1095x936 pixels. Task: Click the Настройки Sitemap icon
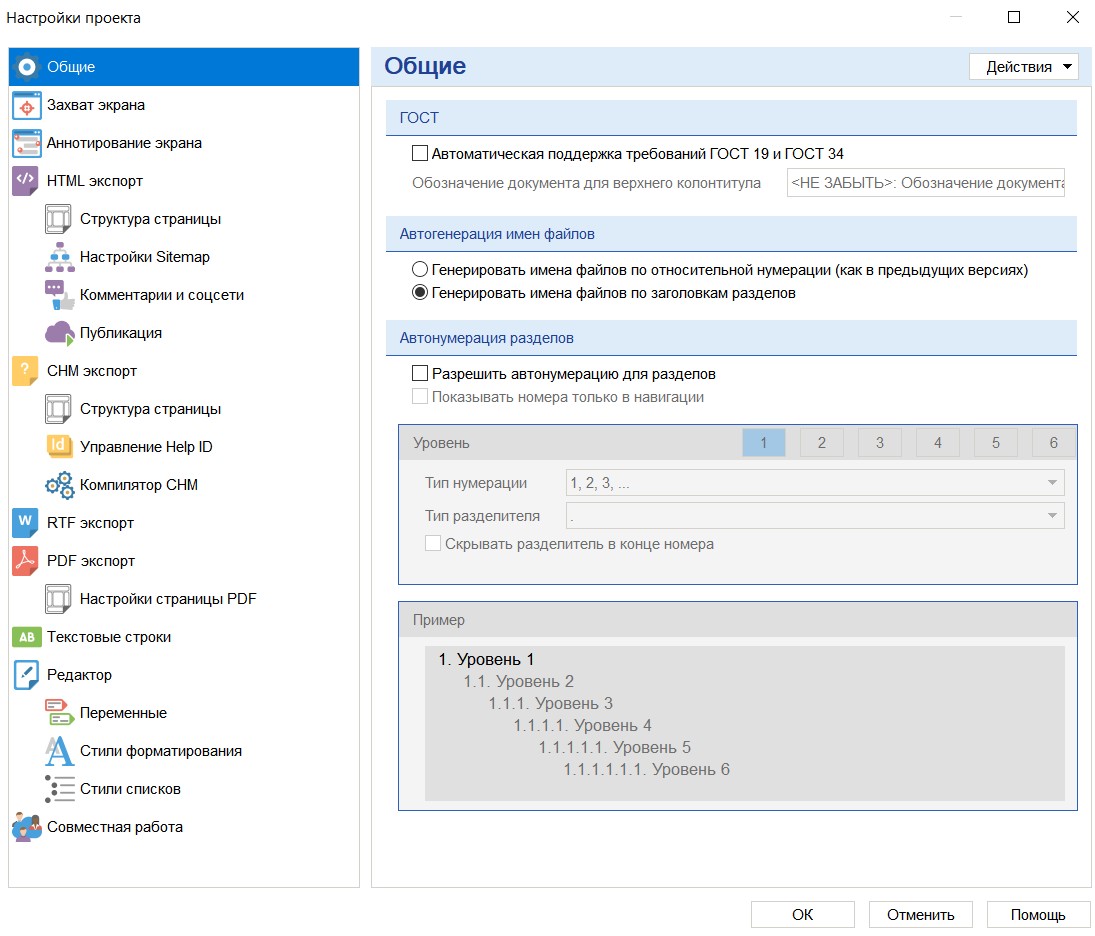point(60,257)
